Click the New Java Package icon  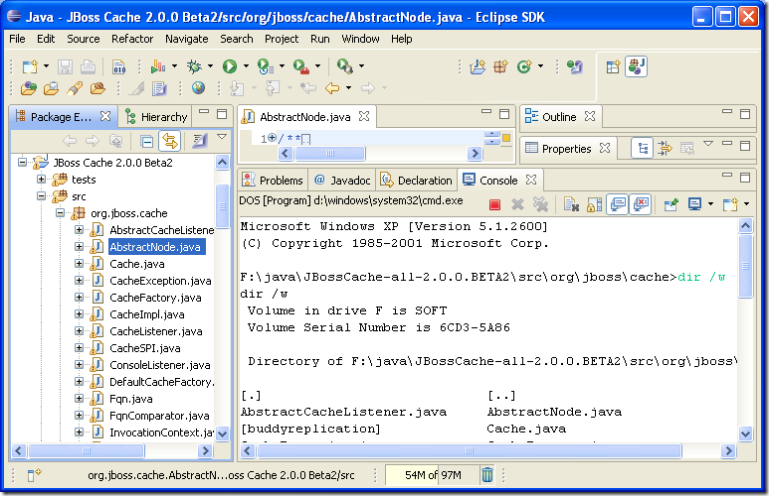[x=501, y=66]
